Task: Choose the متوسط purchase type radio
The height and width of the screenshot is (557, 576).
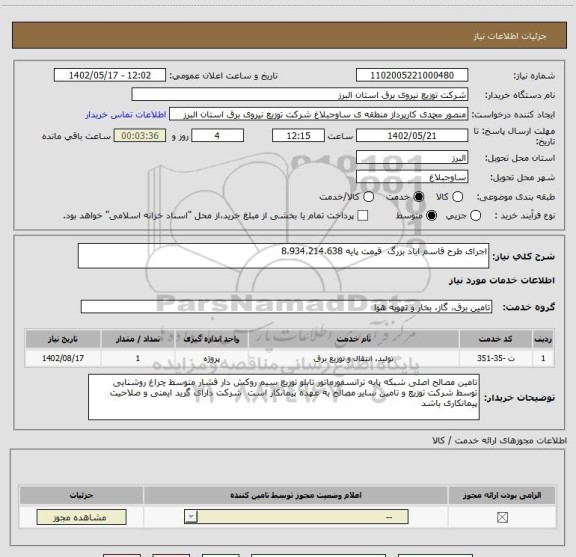Action: point(431,216)
